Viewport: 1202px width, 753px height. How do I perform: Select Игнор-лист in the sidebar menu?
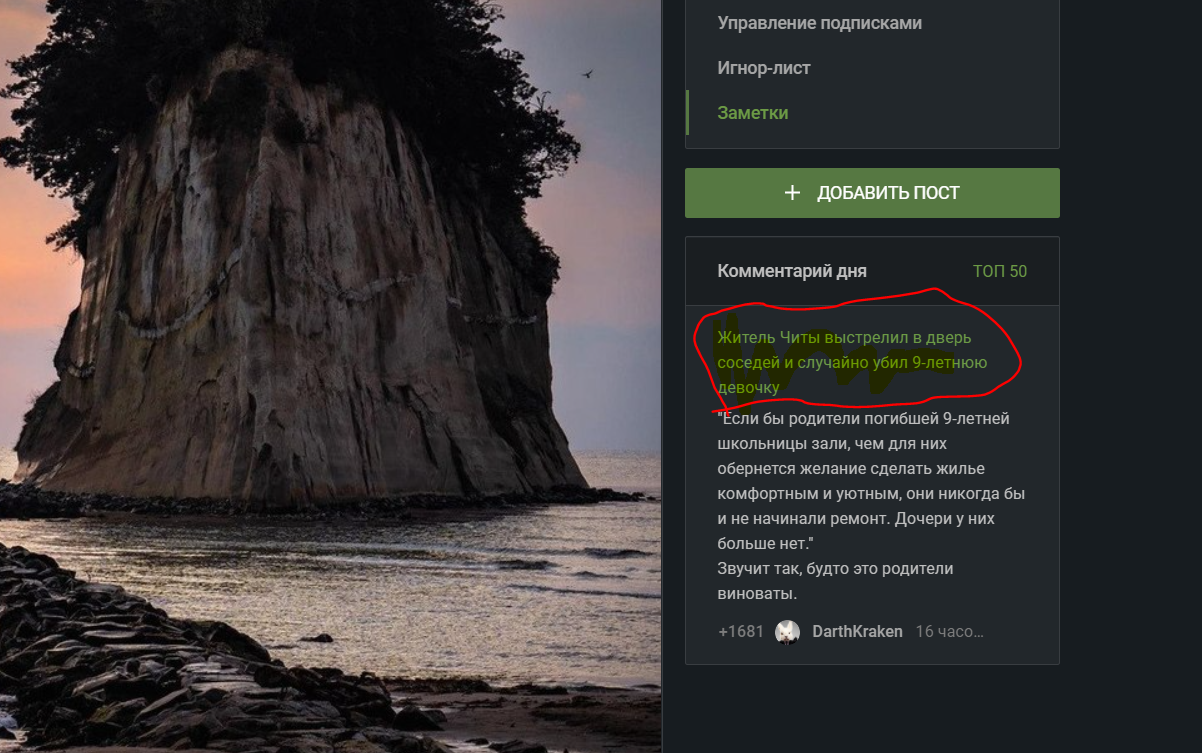(x=764, y=68)
